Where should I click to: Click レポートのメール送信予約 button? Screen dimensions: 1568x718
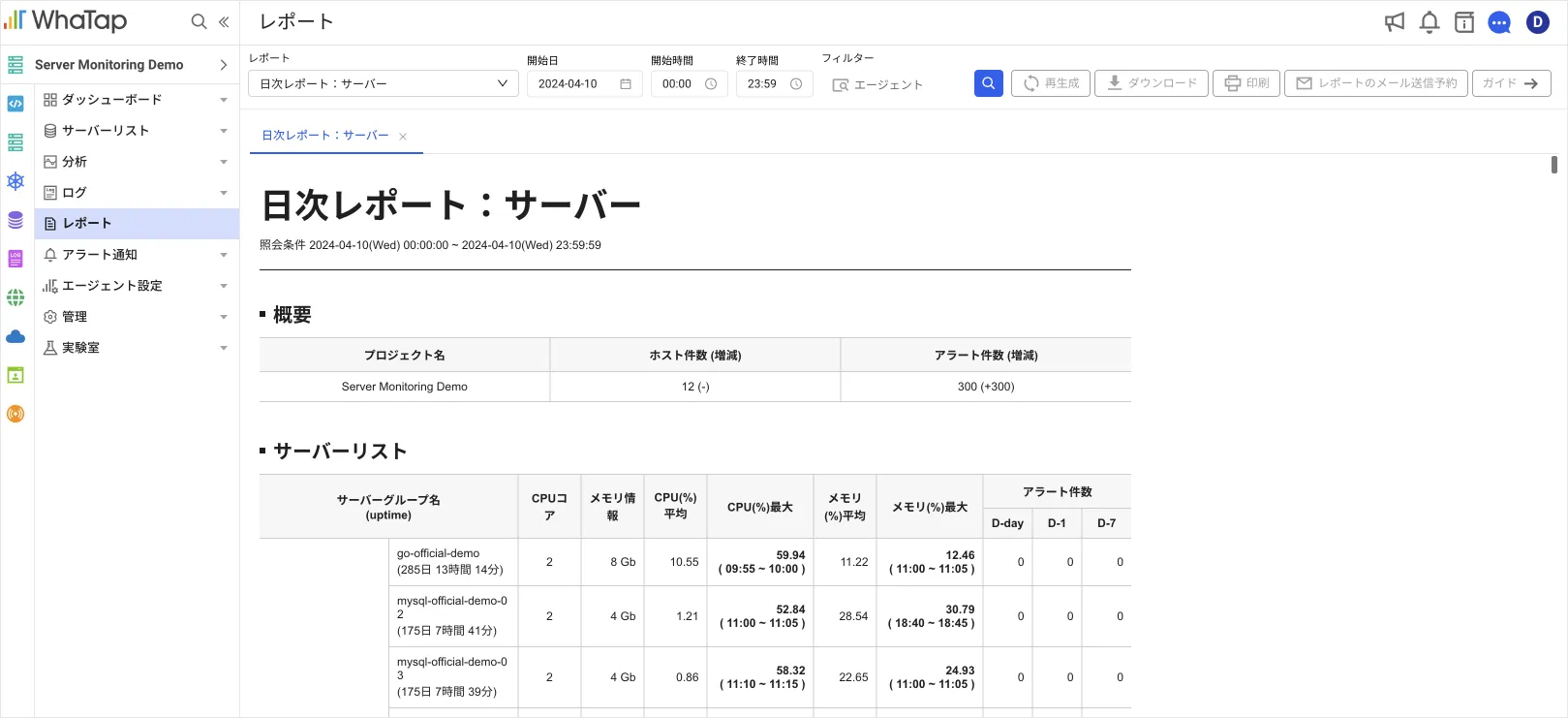[1376, 83]
